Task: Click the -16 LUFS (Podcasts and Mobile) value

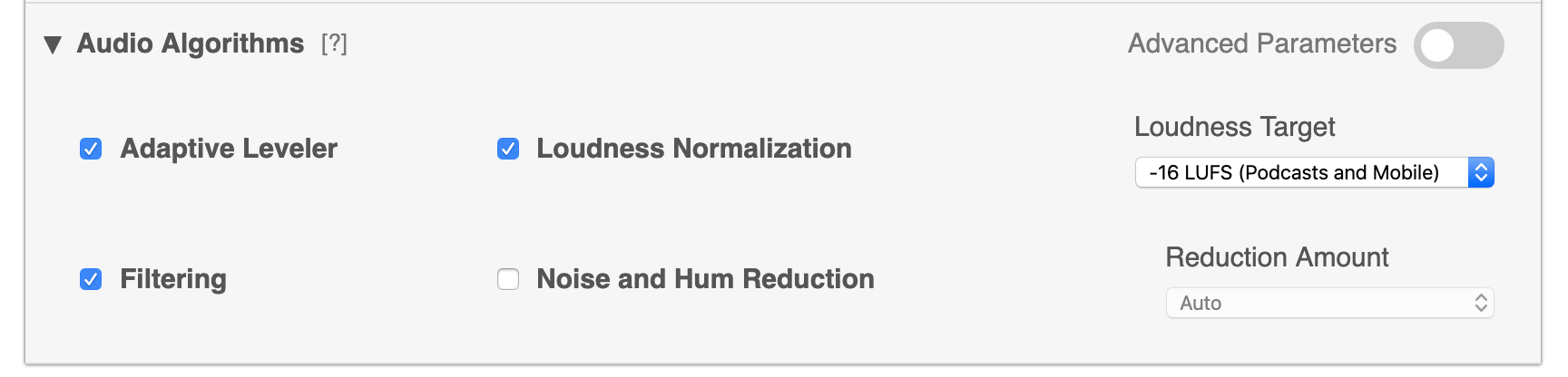Action: point(1294,172)
